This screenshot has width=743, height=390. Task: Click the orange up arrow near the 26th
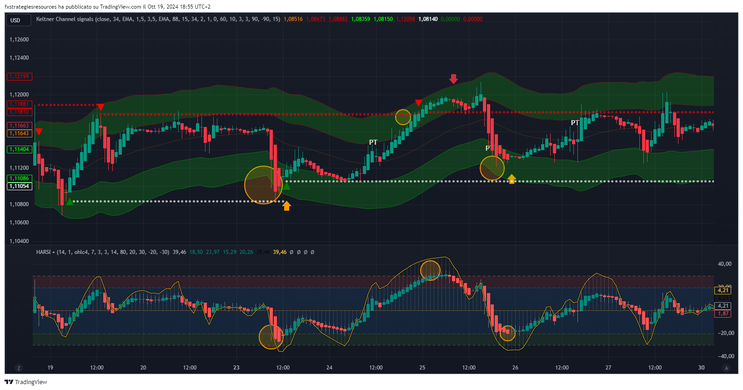511,179
